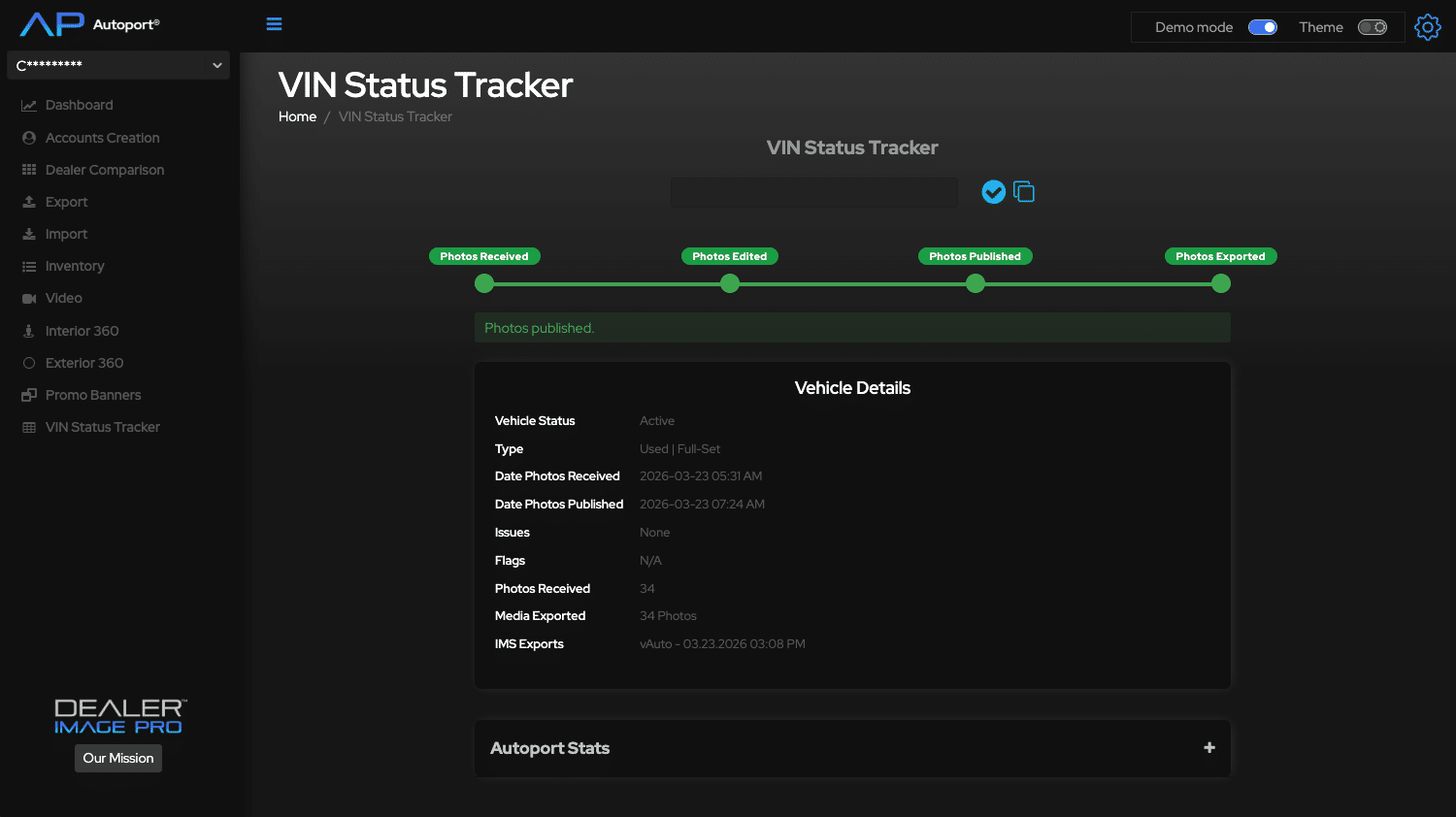Click the Home breadcrumb link
The image size is (1456, 817).
pos(297,116)
